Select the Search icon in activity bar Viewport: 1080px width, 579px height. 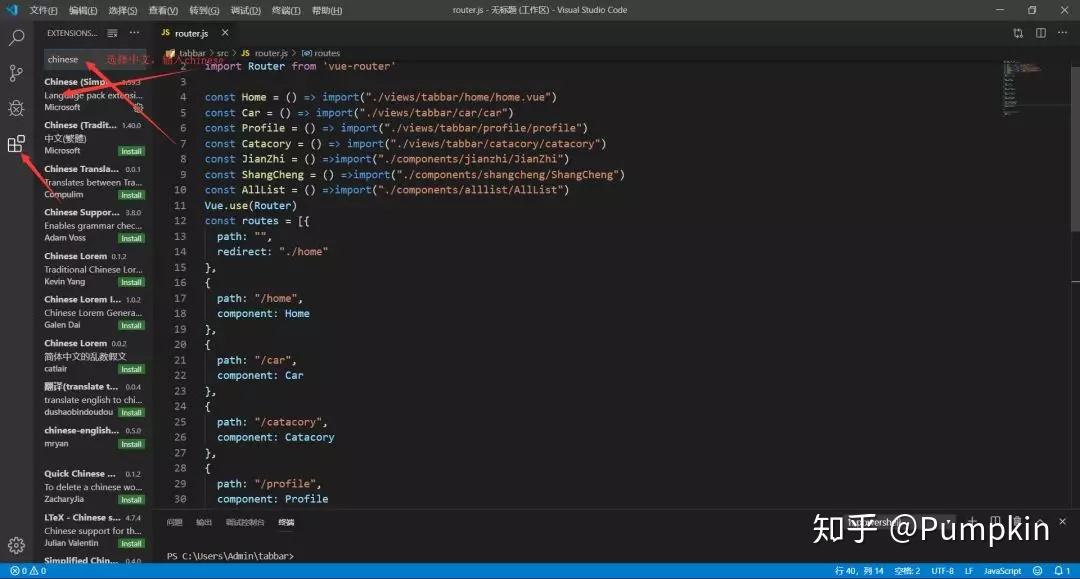(x=16, y=38)
